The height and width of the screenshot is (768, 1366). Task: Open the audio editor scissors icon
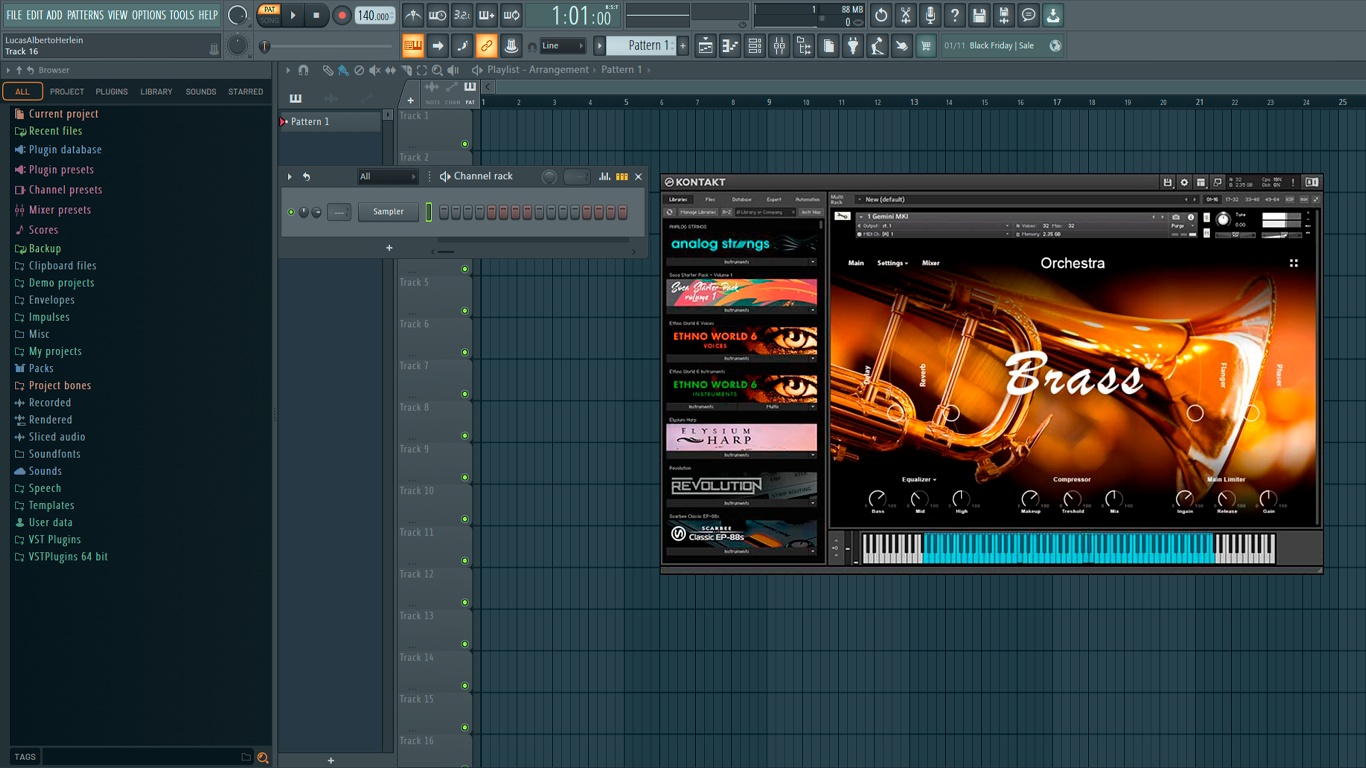point(906,15)
